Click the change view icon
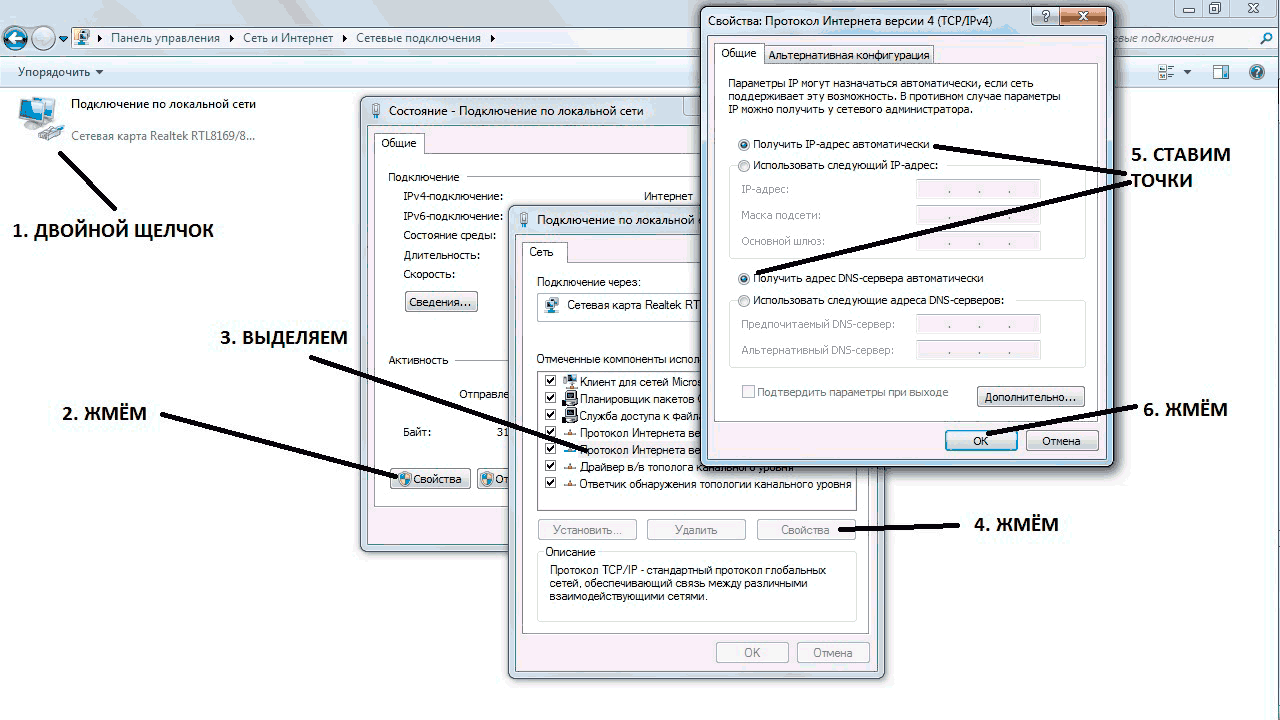 point(1166,72)
